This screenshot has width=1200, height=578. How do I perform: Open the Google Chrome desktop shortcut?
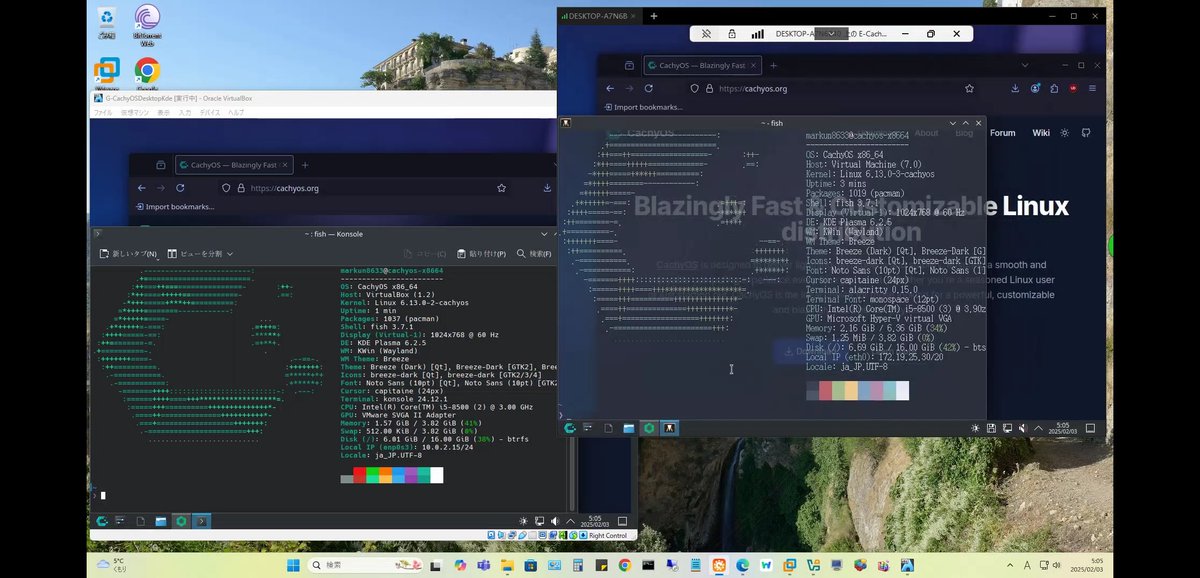pyautogui.click(x=147, y=72)
